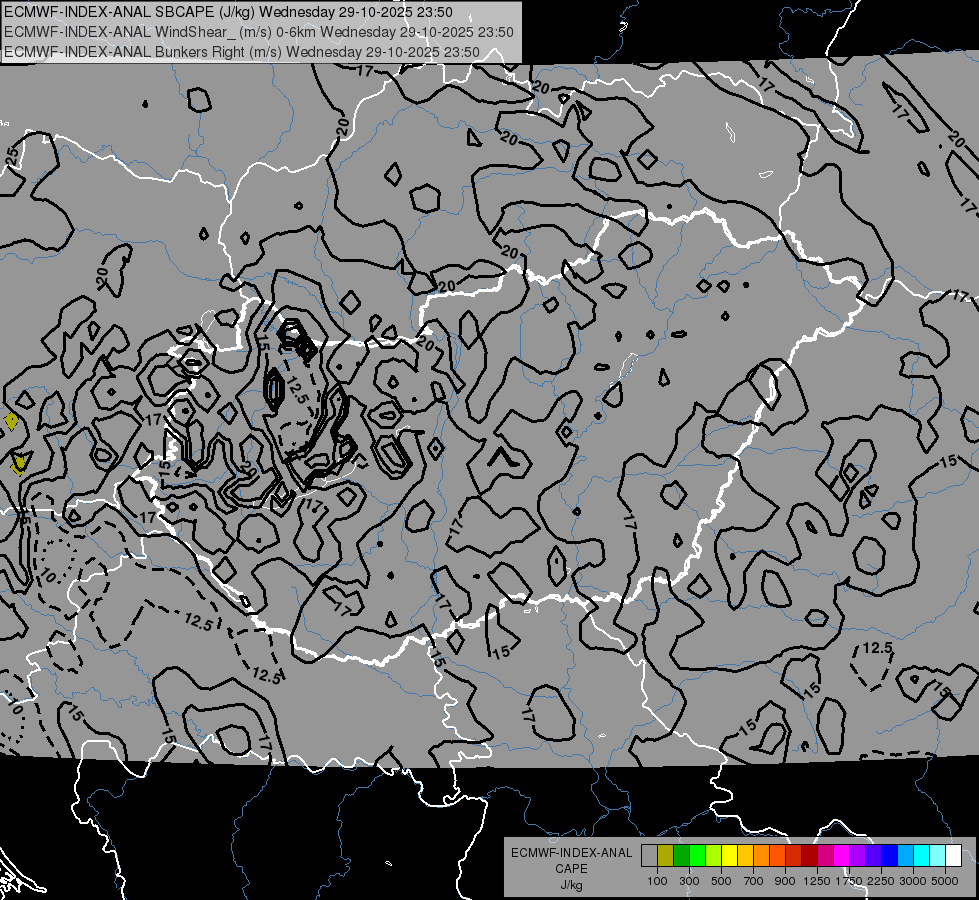Click the CAPE label in the colorbar legend
Image resolution: width=979 pixels, height=900 pixels.
571,869
